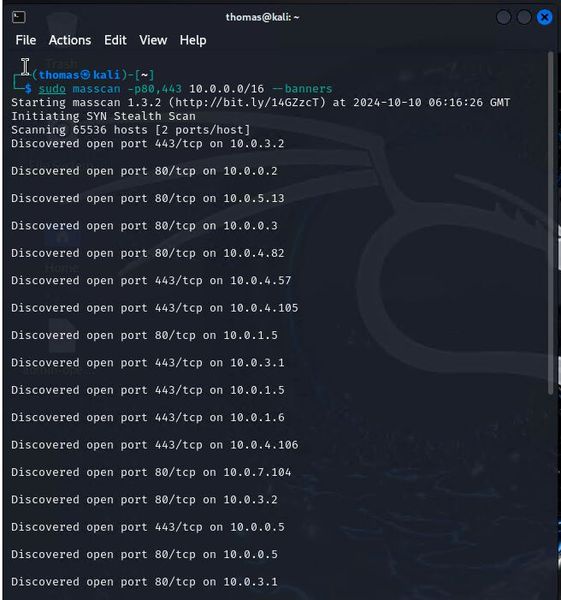Click the line with 443/tcp on 10.0.1.6
The image size is (561, 600).
(148, 417)
